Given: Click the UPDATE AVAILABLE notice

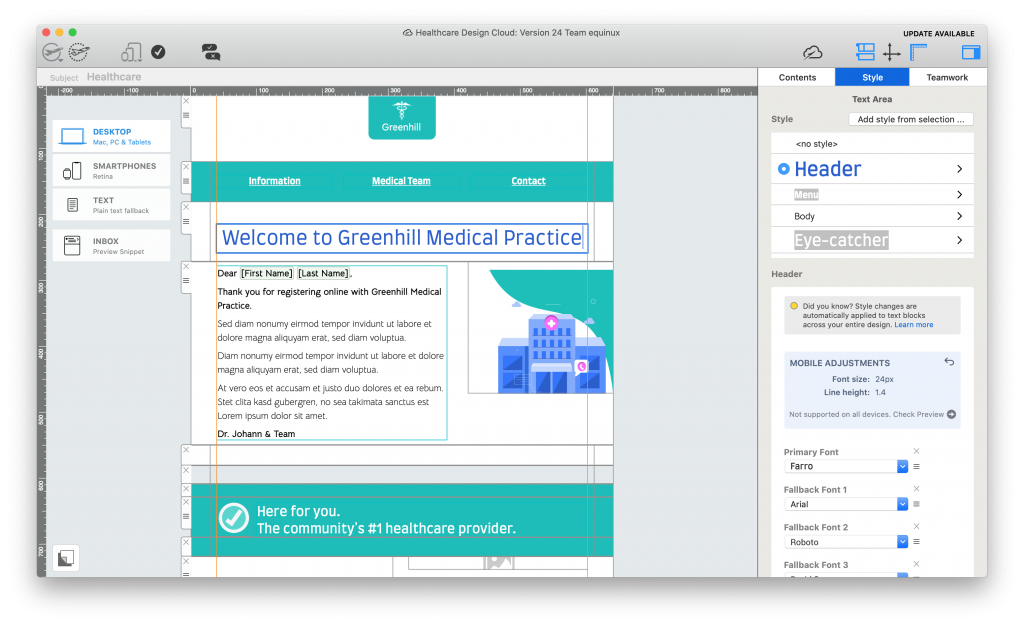Looking at the screenshot, I should point(938,33).
